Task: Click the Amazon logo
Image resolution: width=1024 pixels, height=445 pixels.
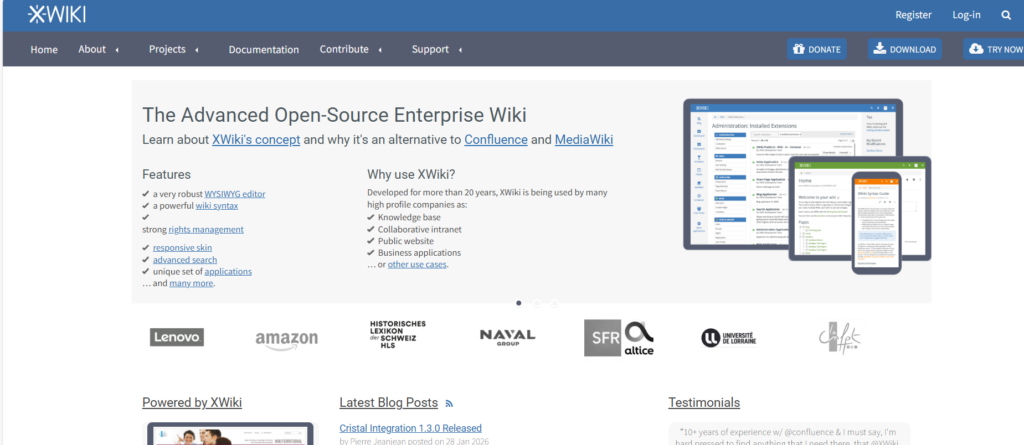Action: (286, 339)
